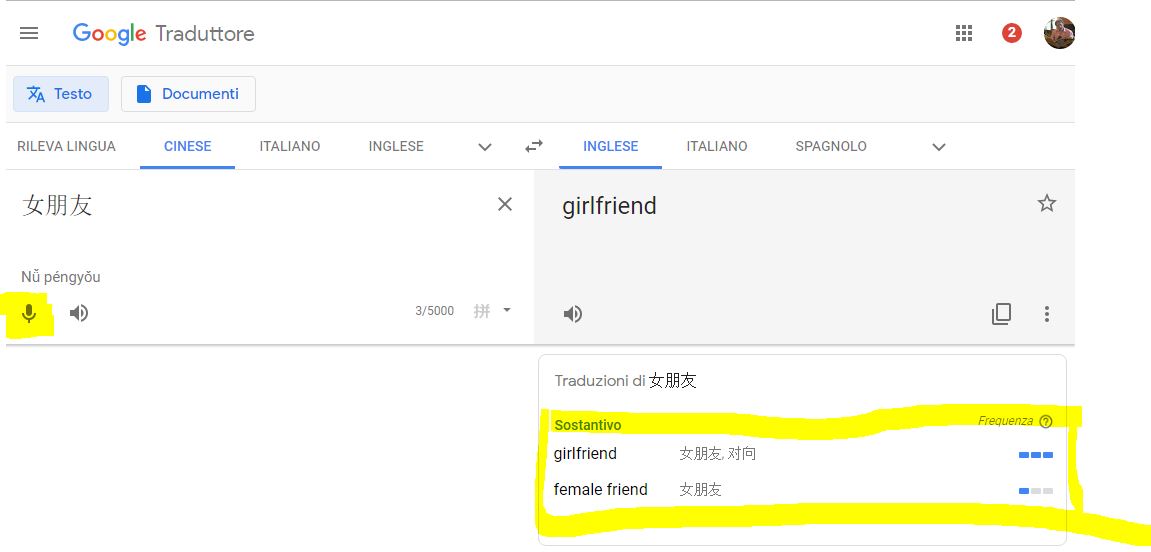Expand more target languages list

[938, 147]
